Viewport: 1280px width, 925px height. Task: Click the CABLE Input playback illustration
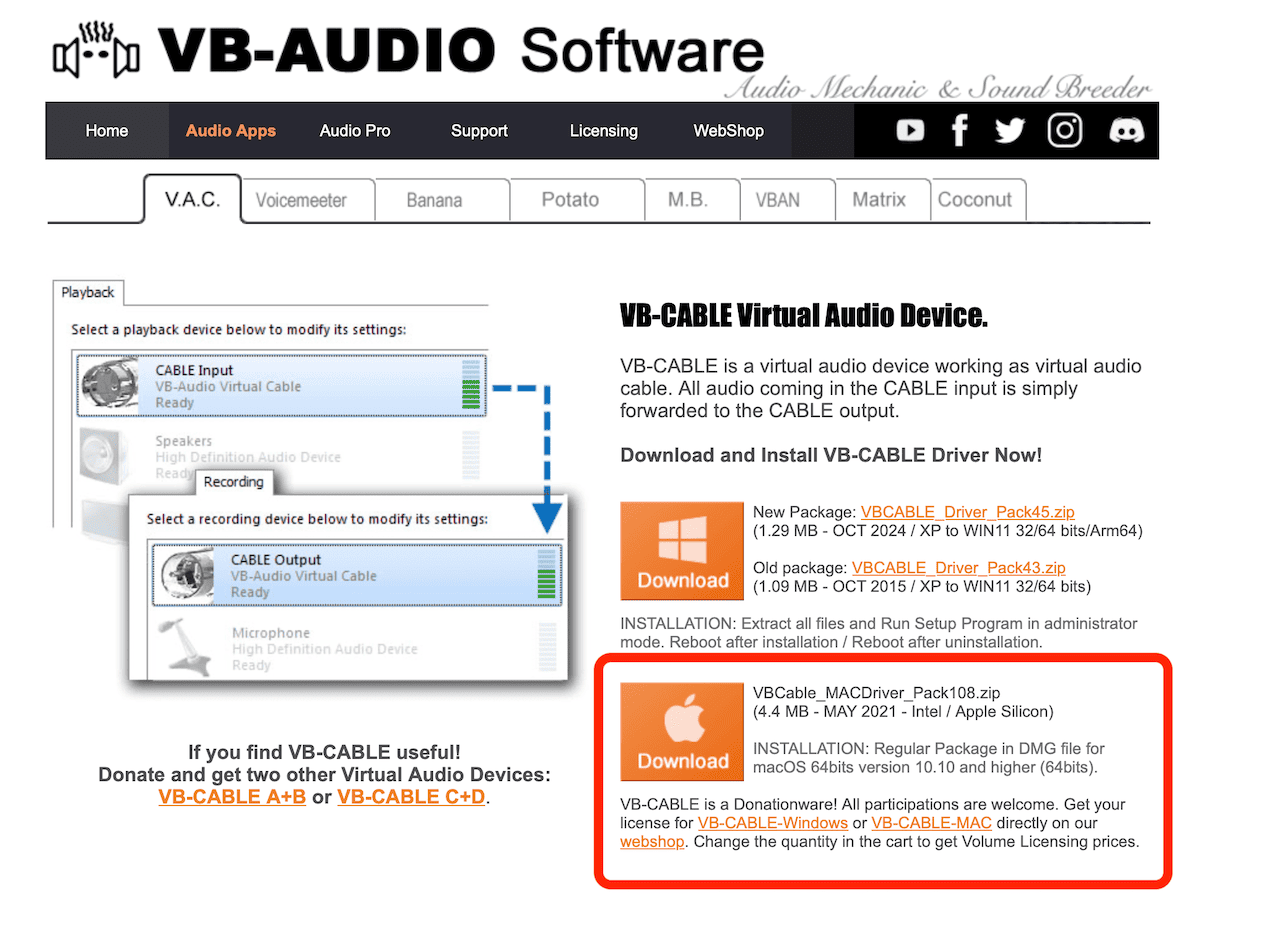tap(281, 386)
